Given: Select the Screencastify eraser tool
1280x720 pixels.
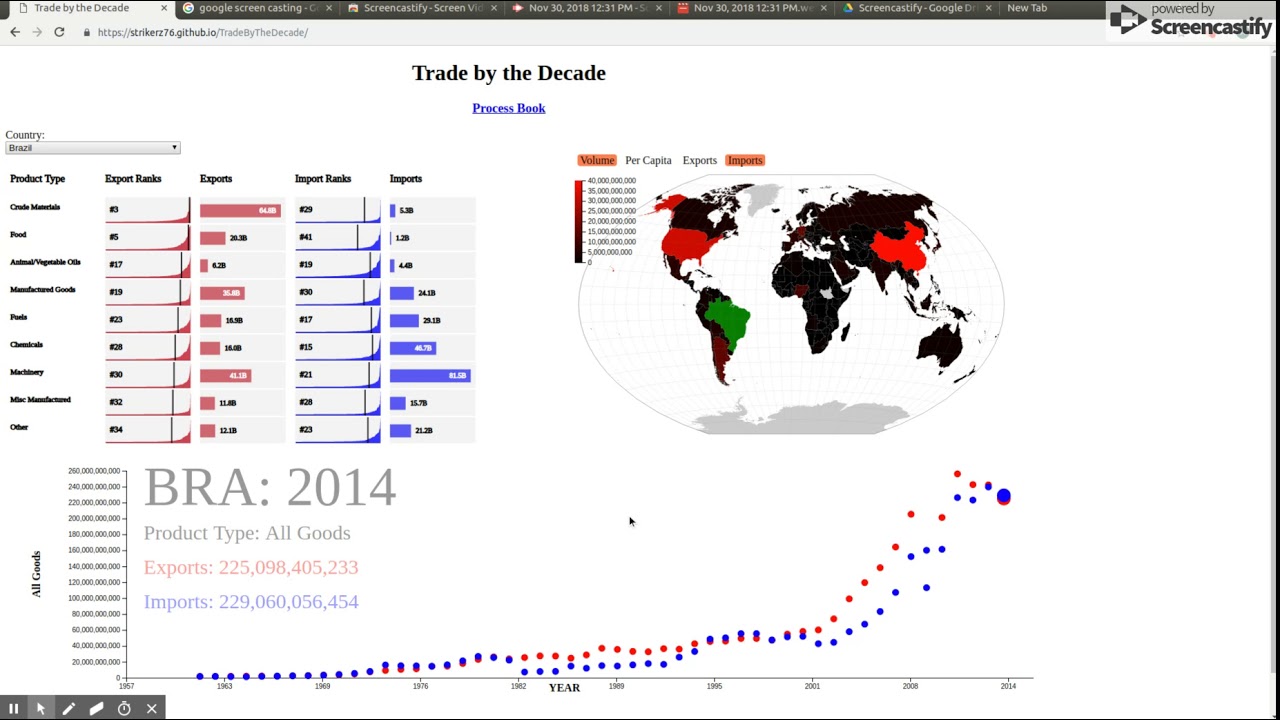Looking at the screenshot, I should (x=96, y=708).
